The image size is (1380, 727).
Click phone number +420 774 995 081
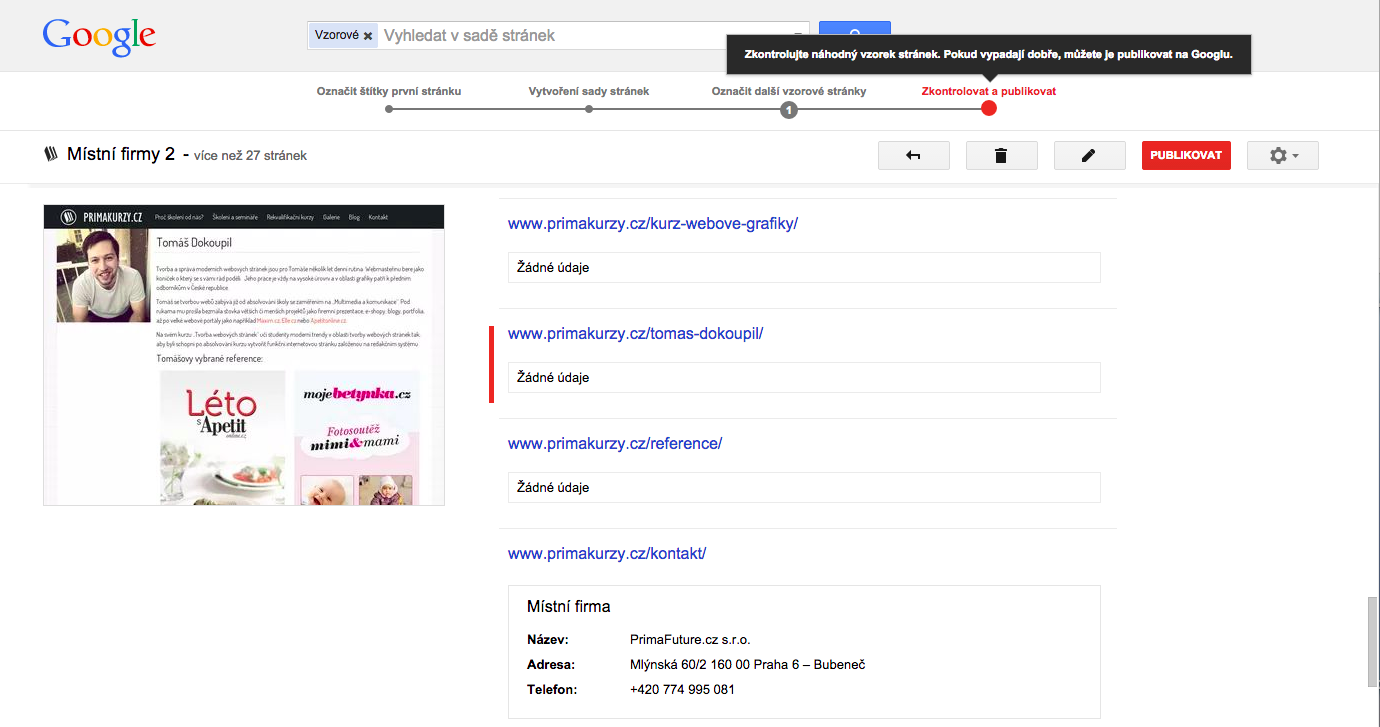tap(682, 689)
